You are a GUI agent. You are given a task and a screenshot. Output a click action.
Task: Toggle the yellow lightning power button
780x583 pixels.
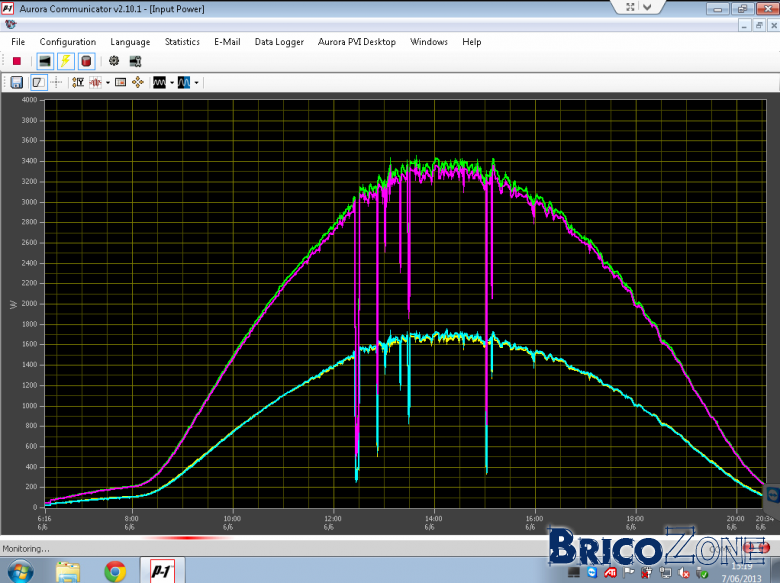pos(65,61)
